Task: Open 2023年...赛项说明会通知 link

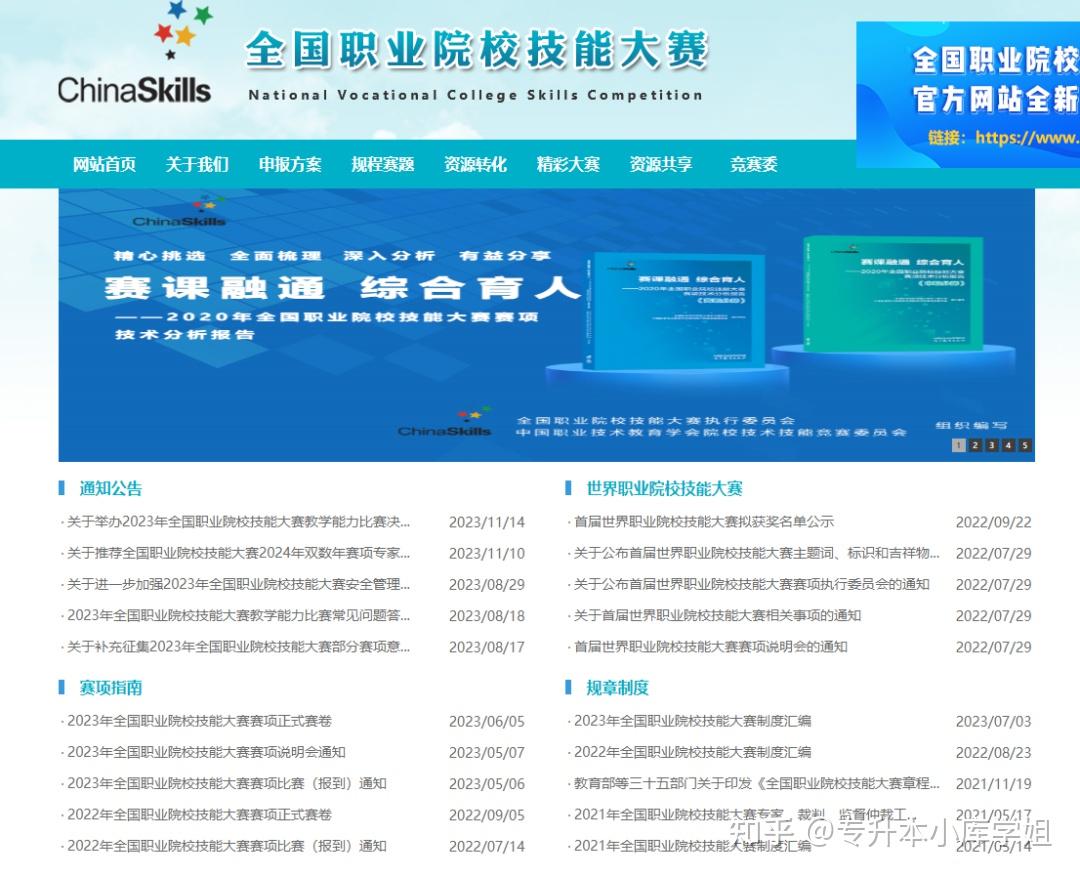Action: coord(206,752)
